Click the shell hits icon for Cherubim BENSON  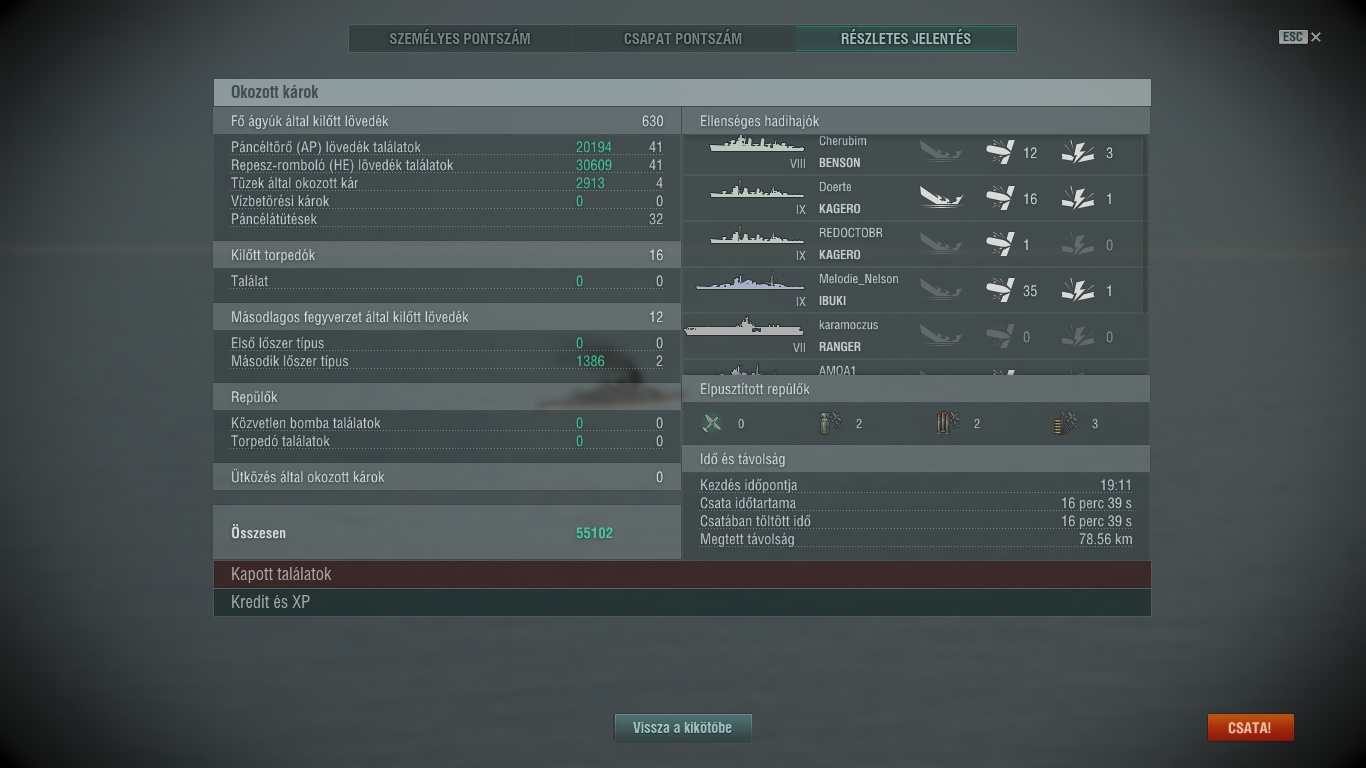[1000, 152]
